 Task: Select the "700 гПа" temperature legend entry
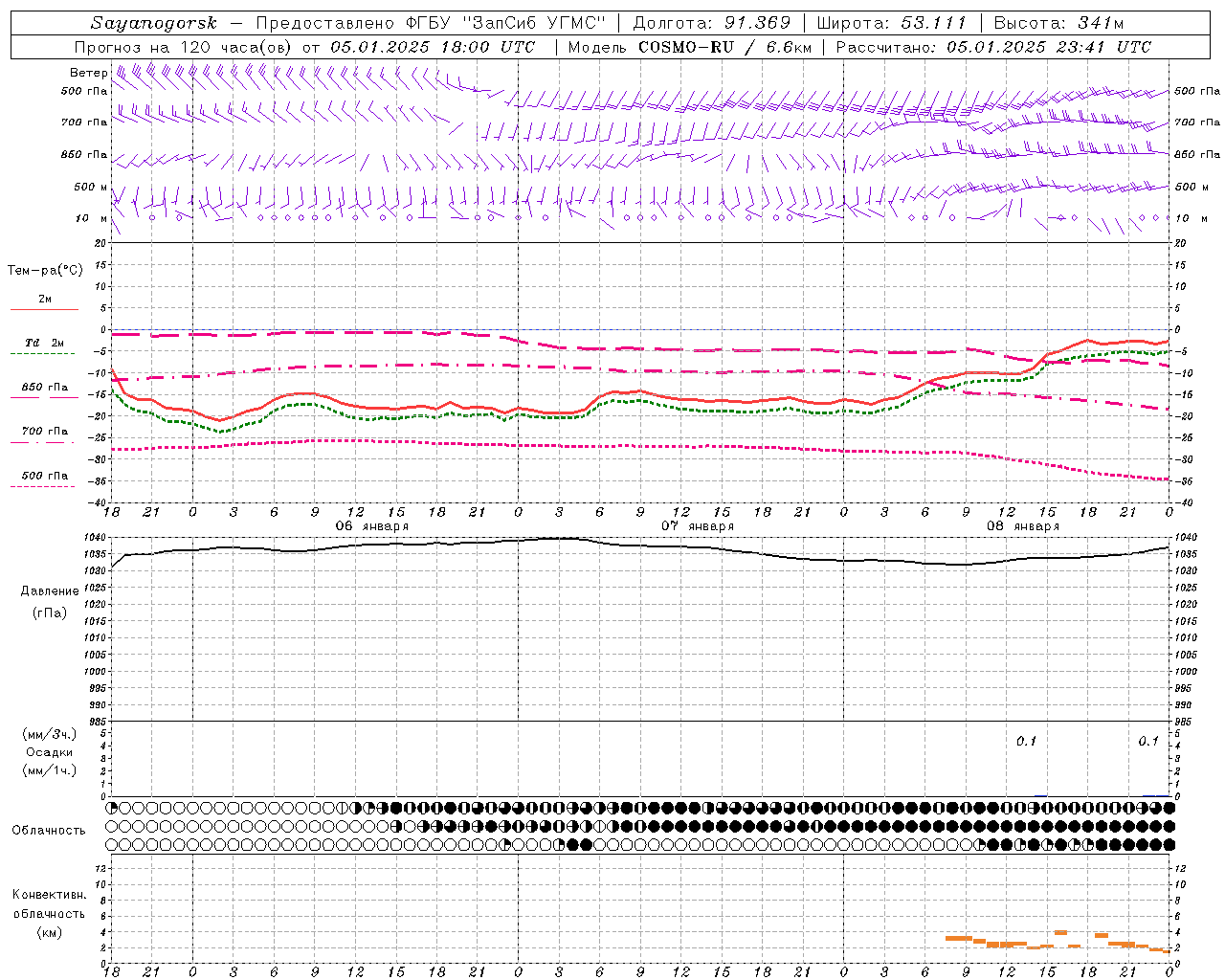45,431
